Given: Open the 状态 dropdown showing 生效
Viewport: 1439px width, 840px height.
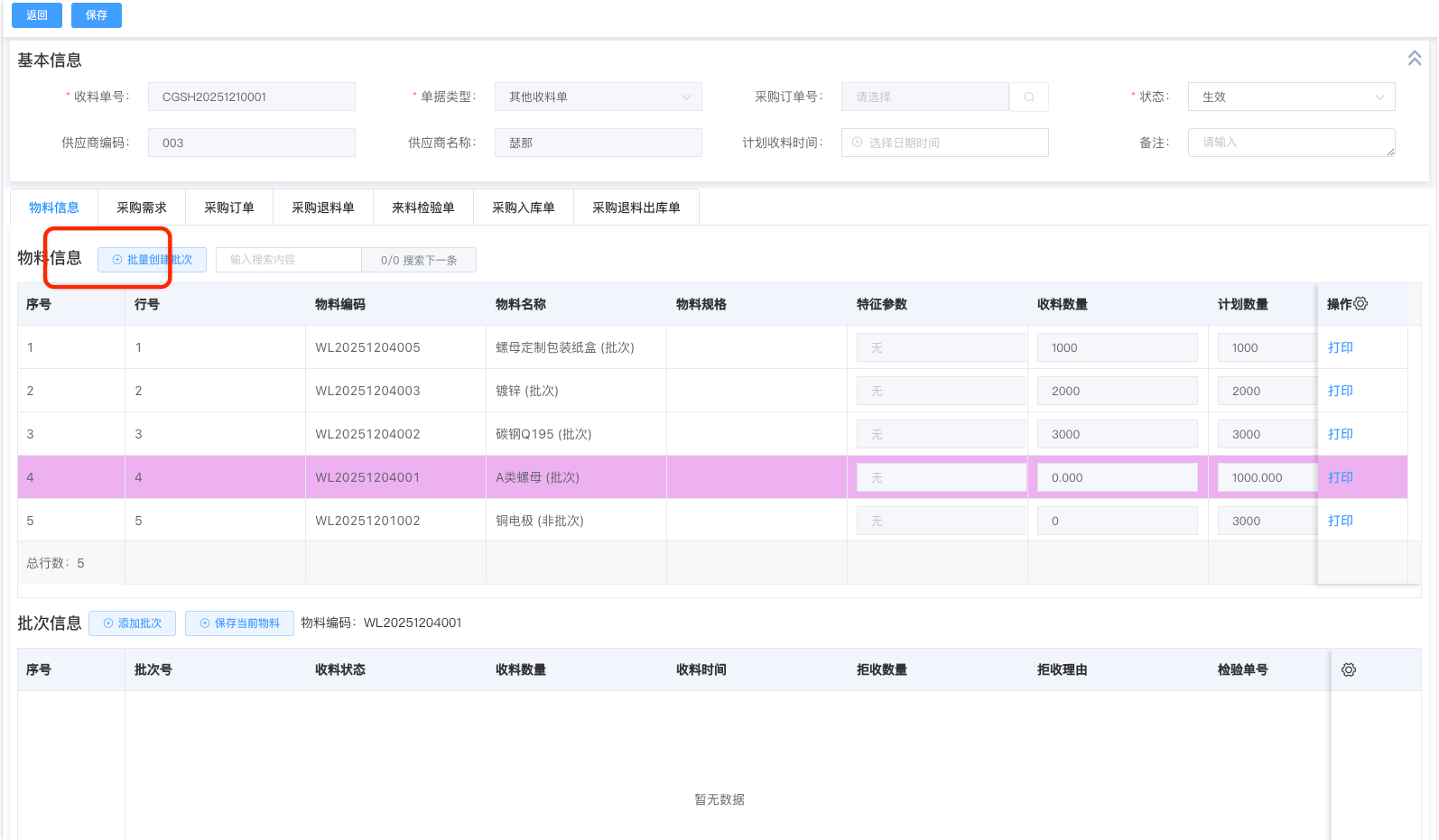Looking at the screenshot, I should (x=1291, y=97).
